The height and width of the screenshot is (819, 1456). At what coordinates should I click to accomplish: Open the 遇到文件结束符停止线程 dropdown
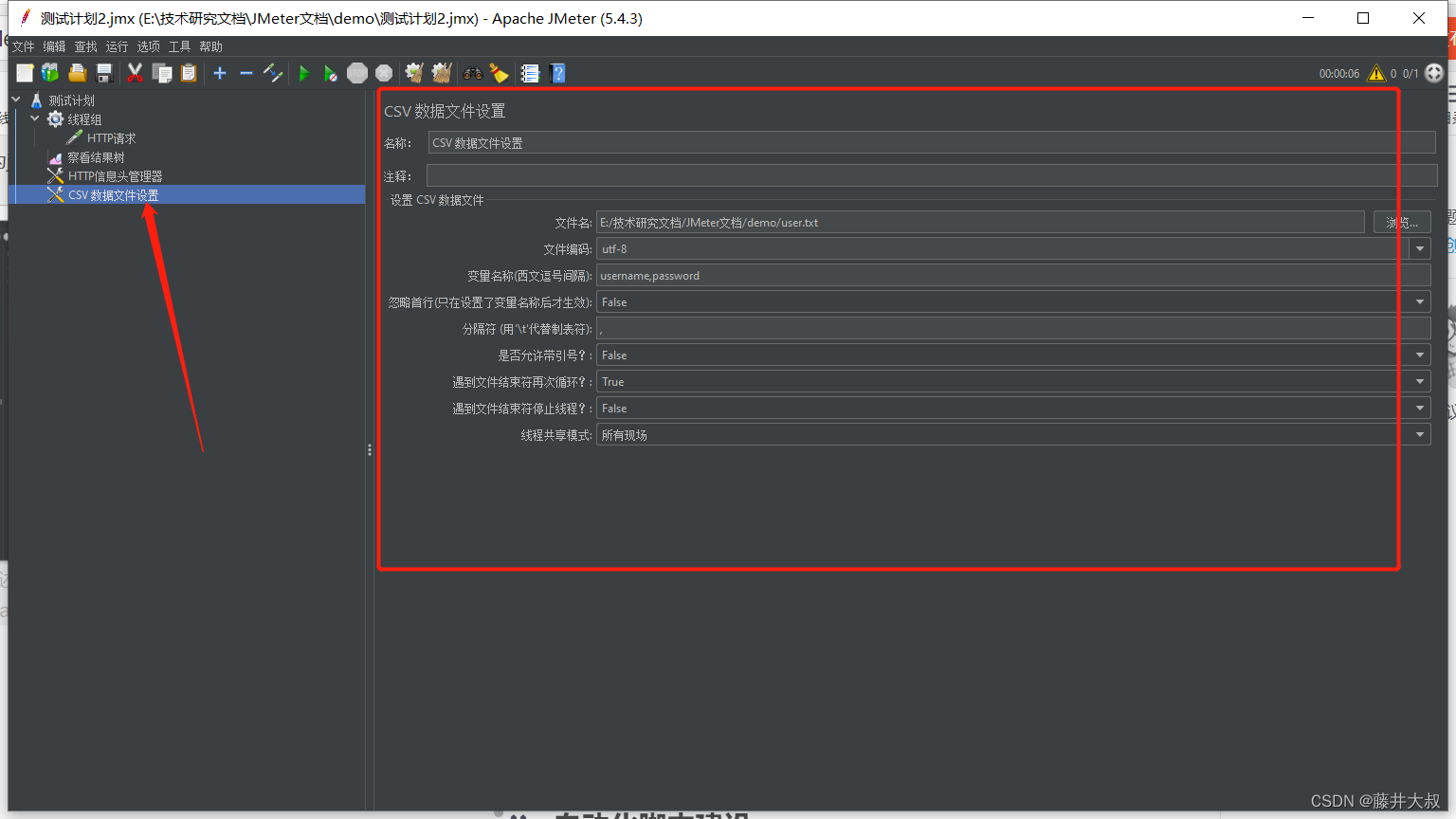pyautogui.click(x=1013, y=409)
